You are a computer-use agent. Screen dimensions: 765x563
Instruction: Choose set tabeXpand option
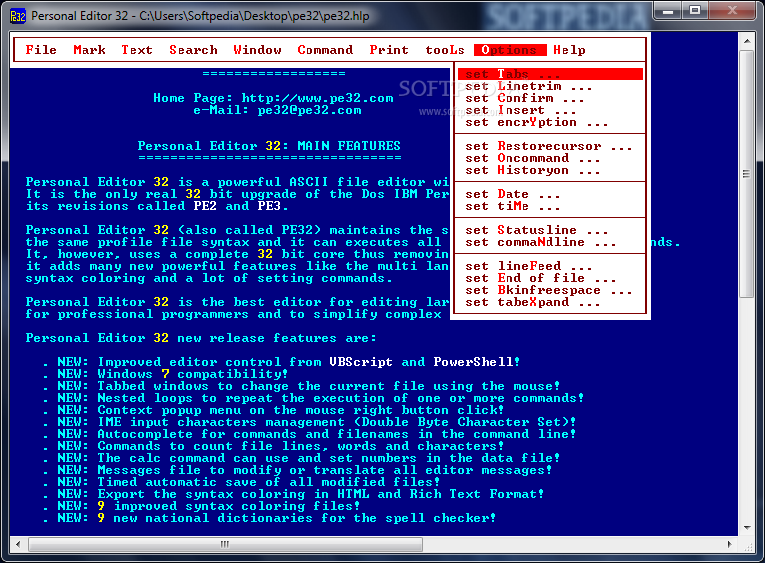[550, 302]
